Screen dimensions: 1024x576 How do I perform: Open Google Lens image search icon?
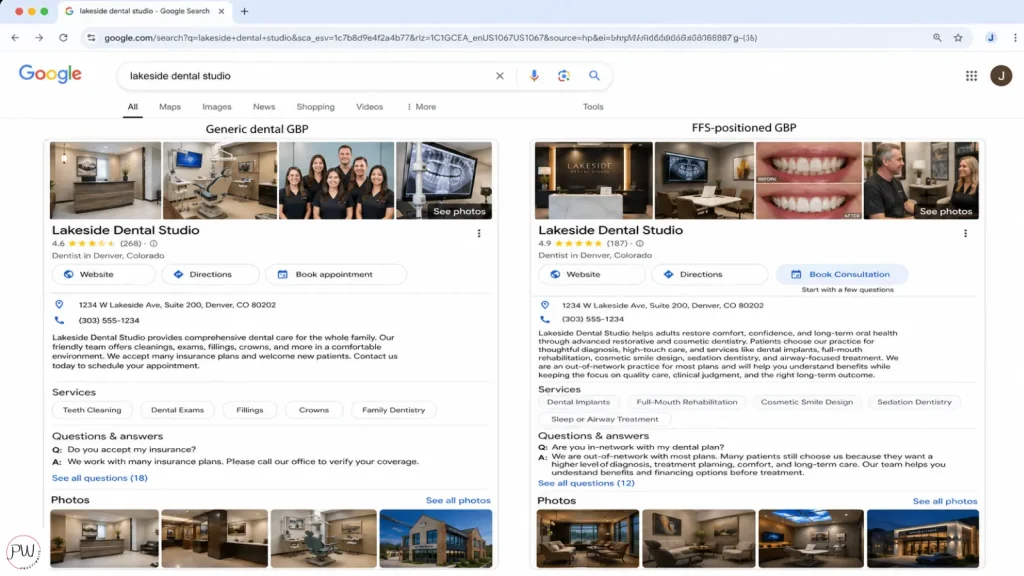point(564,76)
